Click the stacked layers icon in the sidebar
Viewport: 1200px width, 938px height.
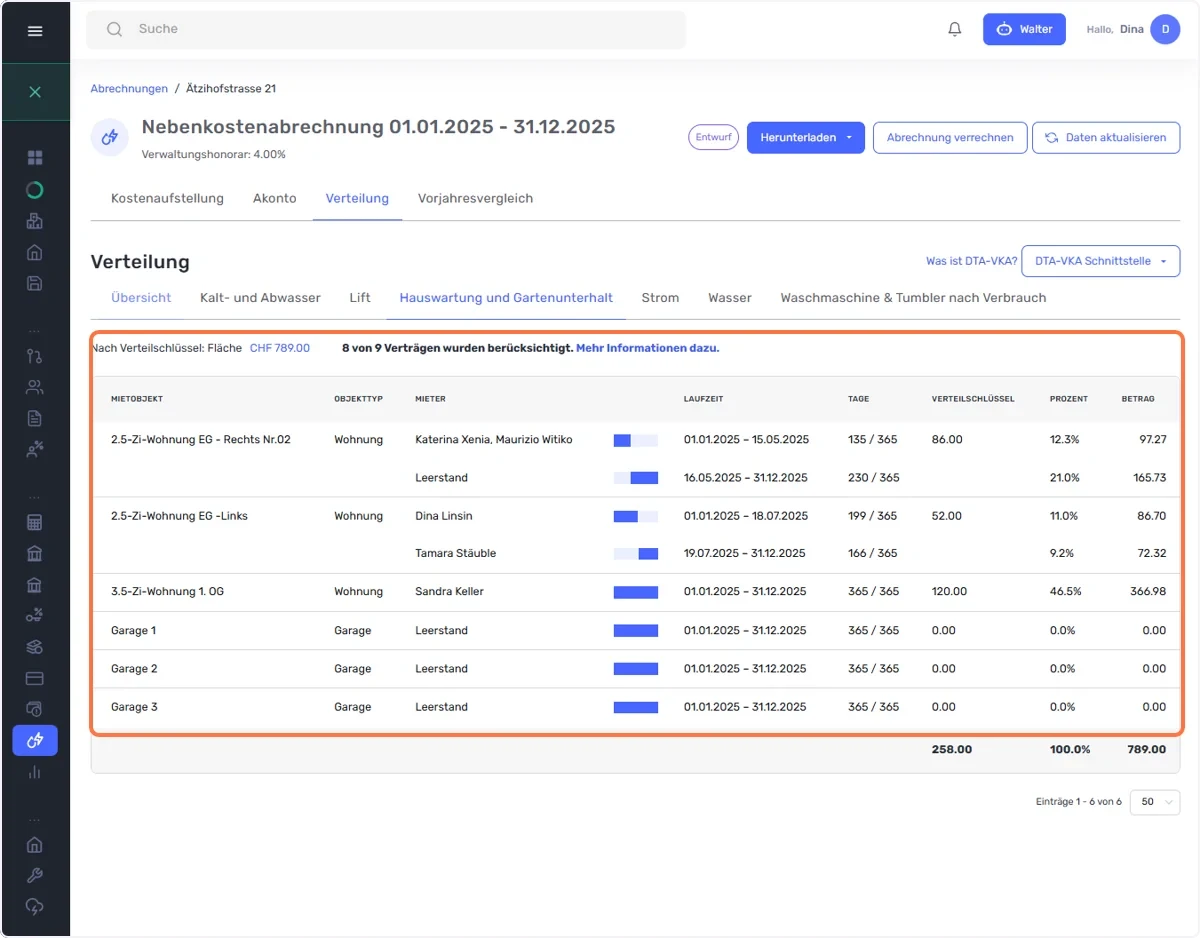pyautogui.click(x=35, y=647)
